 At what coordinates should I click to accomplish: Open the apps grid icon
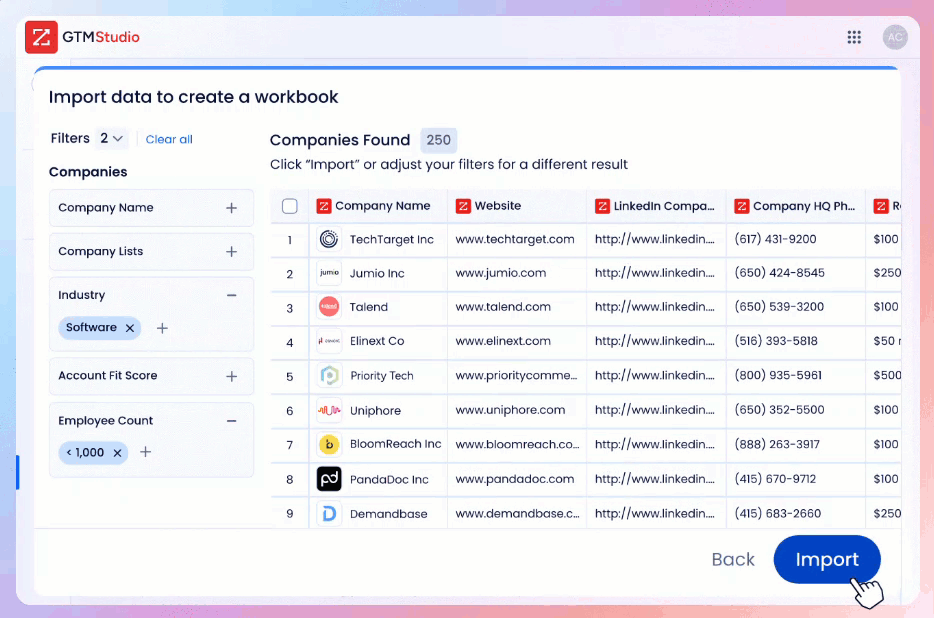(854, 38)
